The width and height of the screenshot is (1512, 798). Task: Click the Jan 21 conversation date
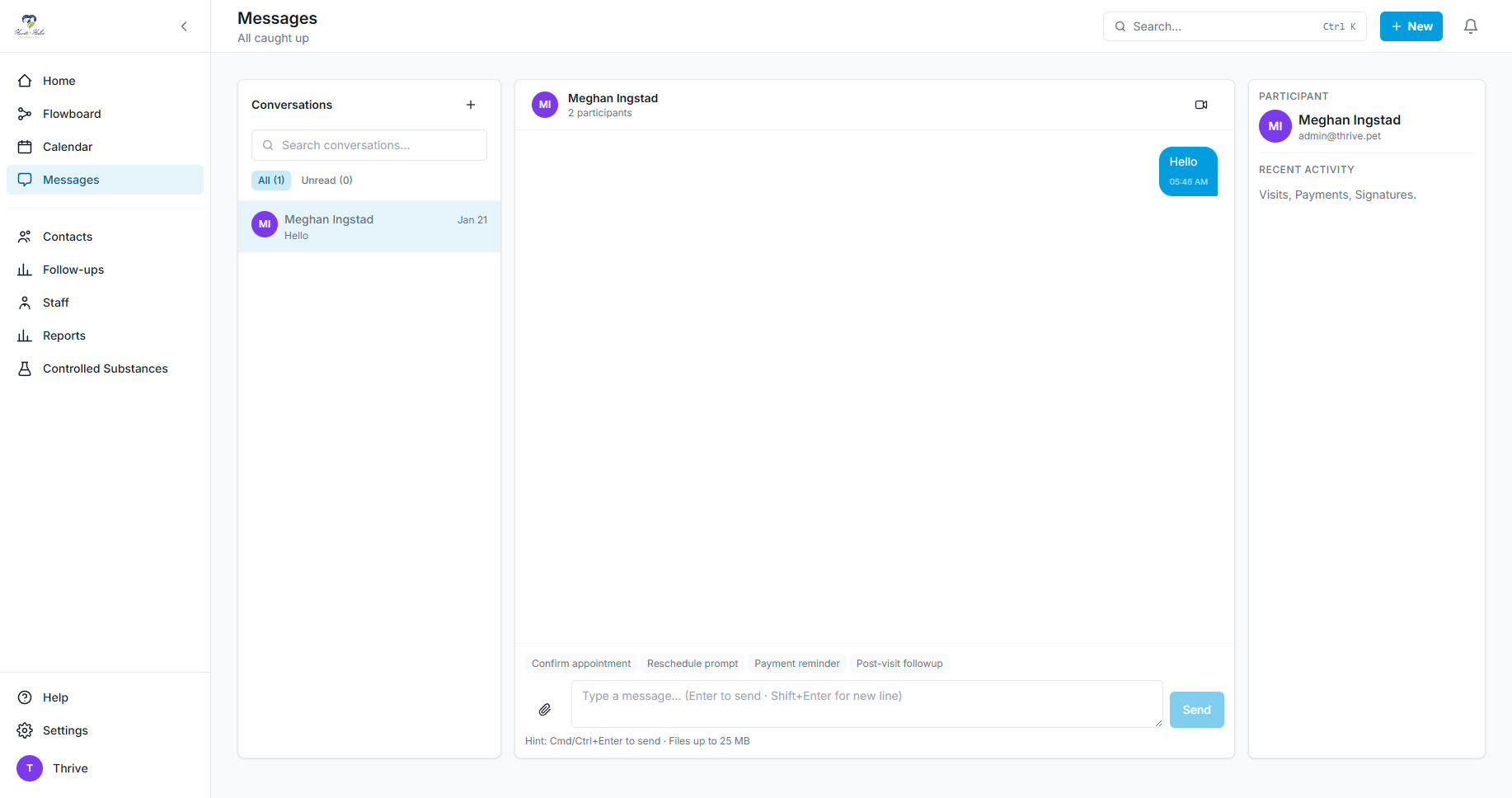[472, 220]
